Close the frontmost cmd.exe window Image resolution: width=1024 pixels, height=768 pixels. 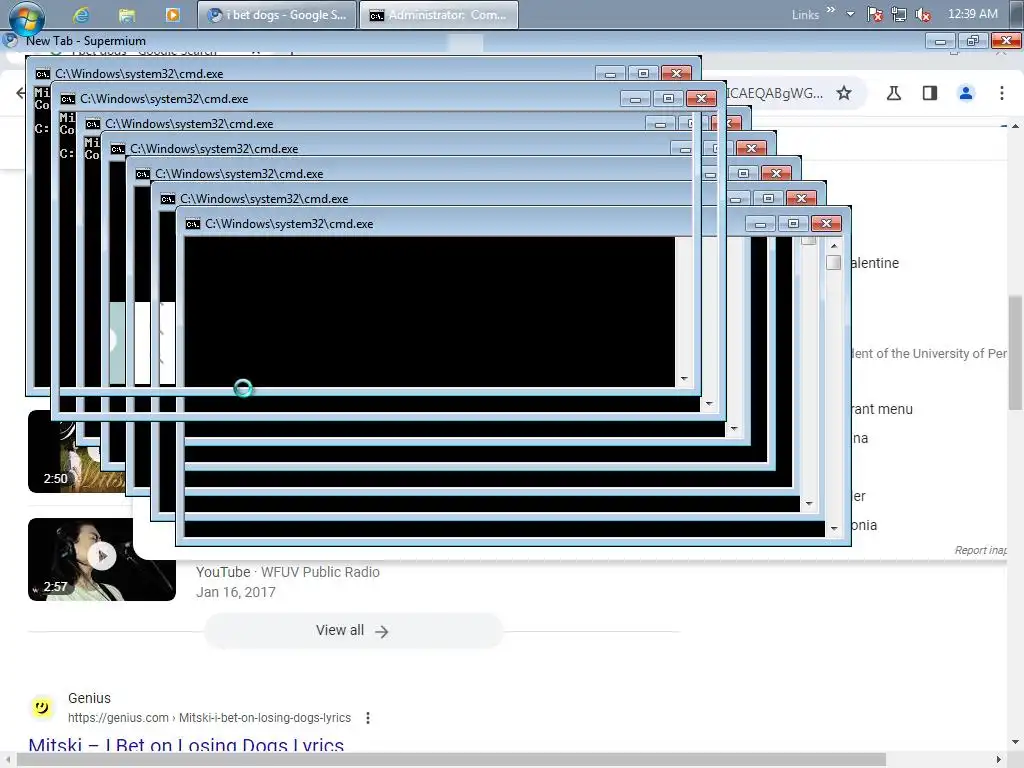[826, 224]
